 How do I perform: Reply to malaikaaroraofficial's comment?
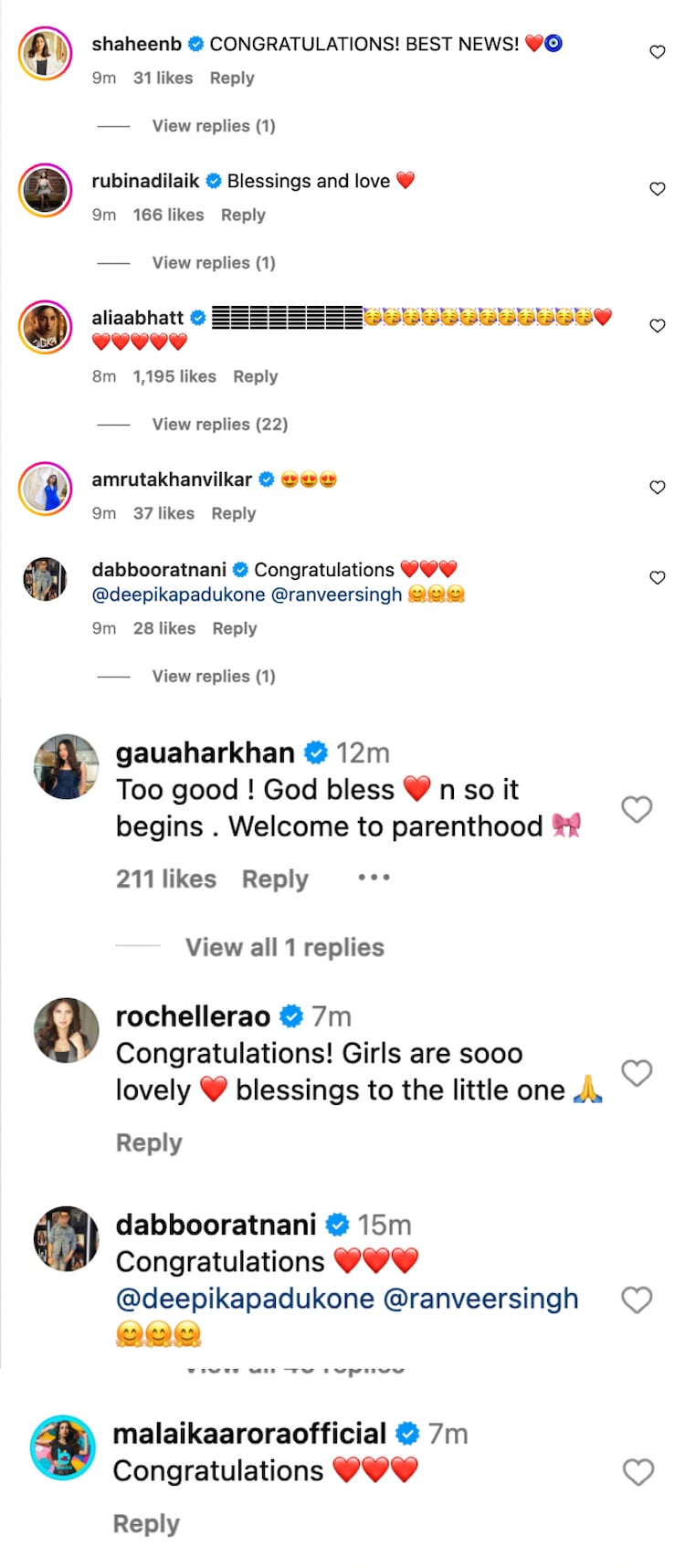point(148,1523)
